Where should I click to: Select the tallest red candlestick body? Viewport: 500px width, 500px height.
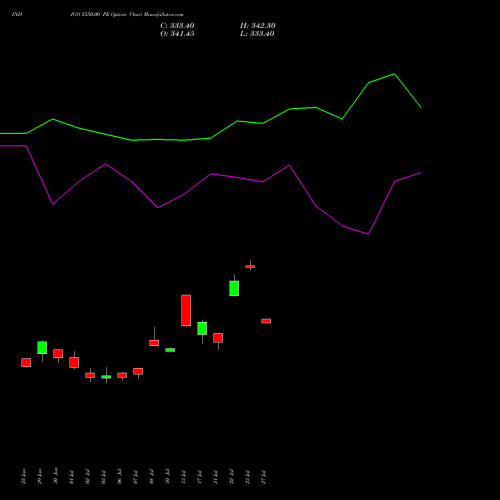point(186,310)
